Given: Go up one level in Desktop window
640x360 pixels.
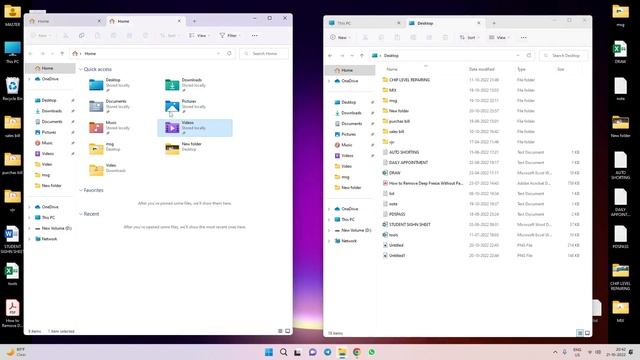Looking at the screenshot, I should [x=362, y=56].
